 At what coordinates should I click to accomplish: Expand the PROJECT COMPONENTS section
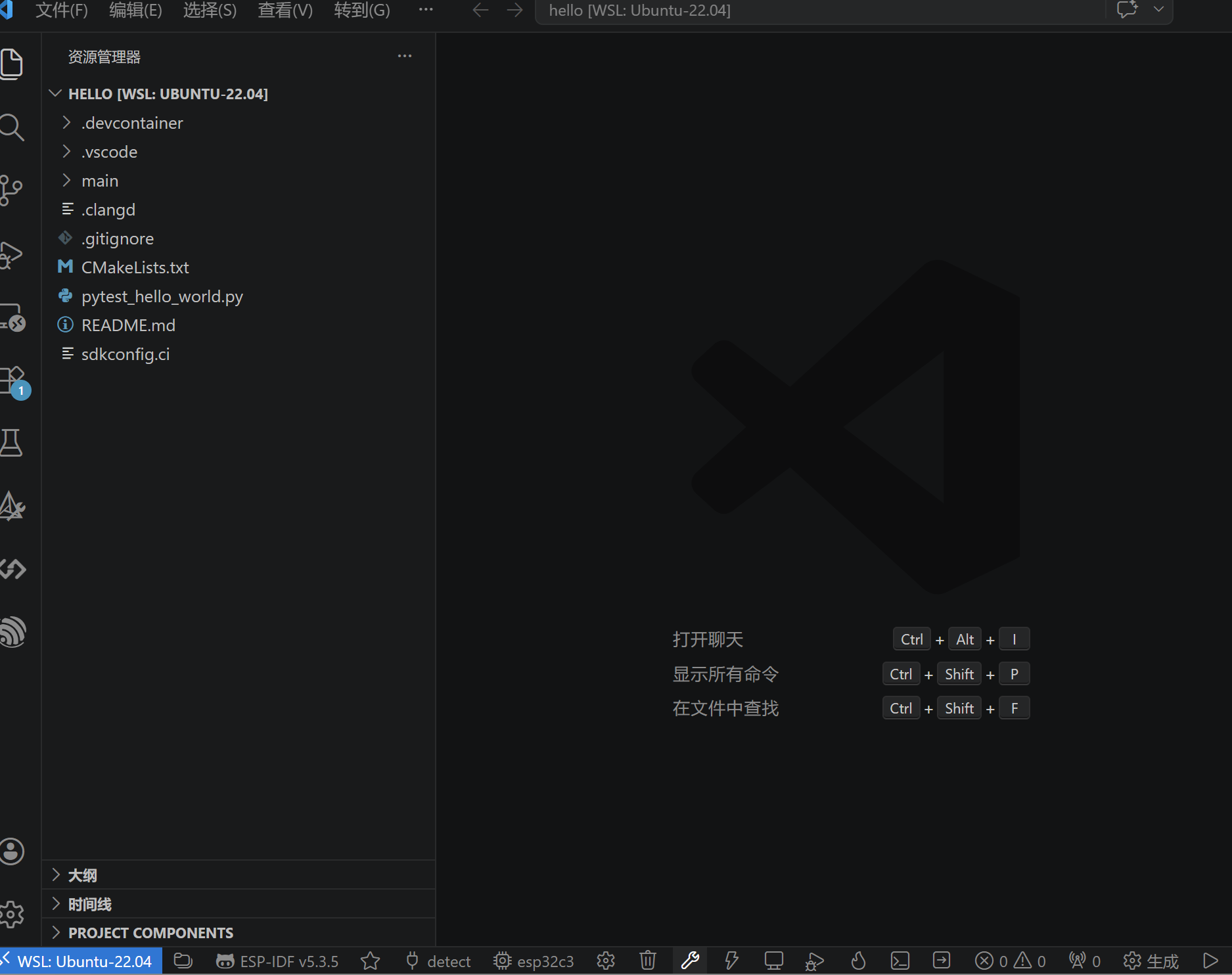[239, 933]
